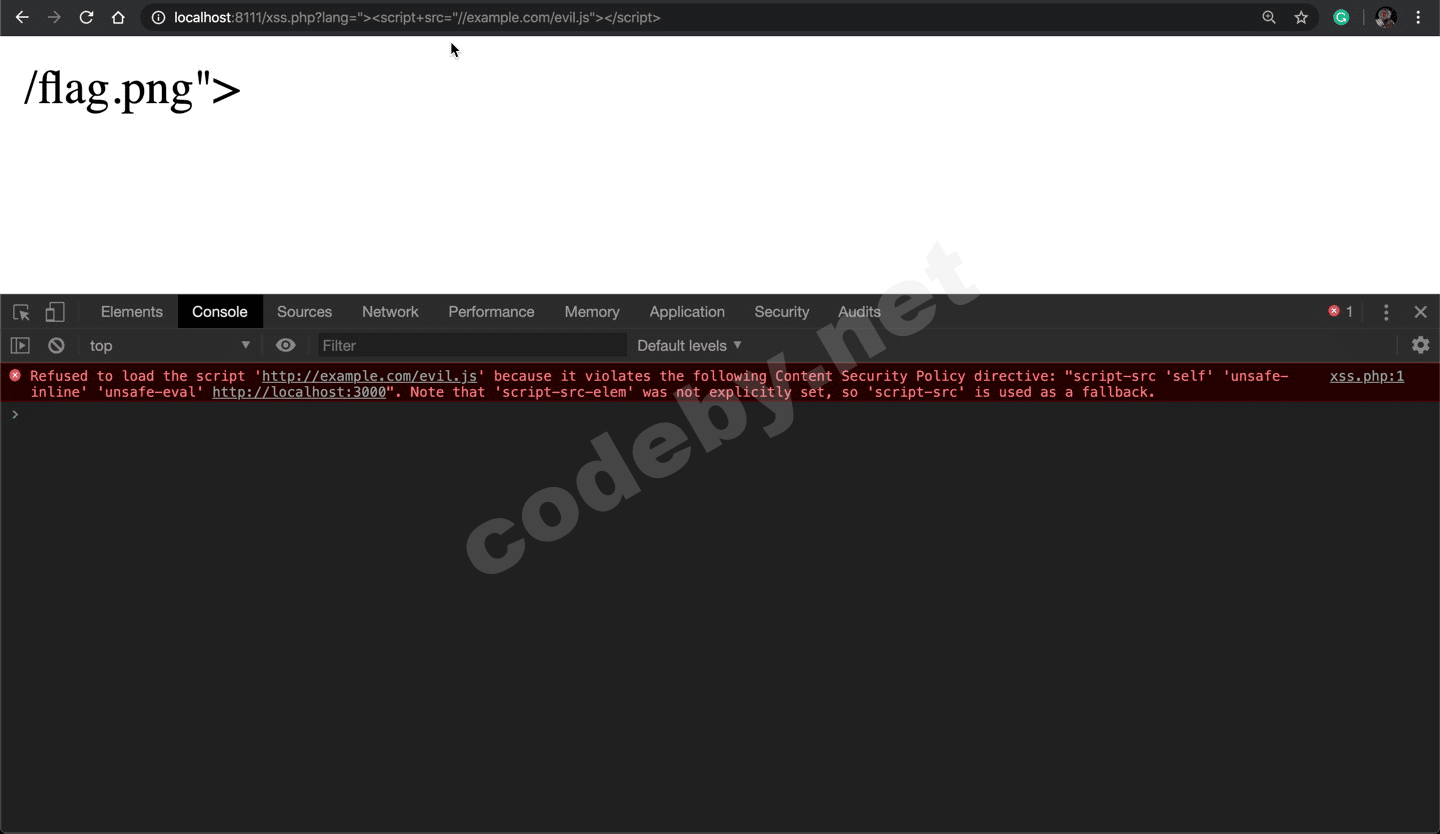Open the xss.php:1 source link
Screen dimensions: 1440x834
click(x=1367, y=376)
